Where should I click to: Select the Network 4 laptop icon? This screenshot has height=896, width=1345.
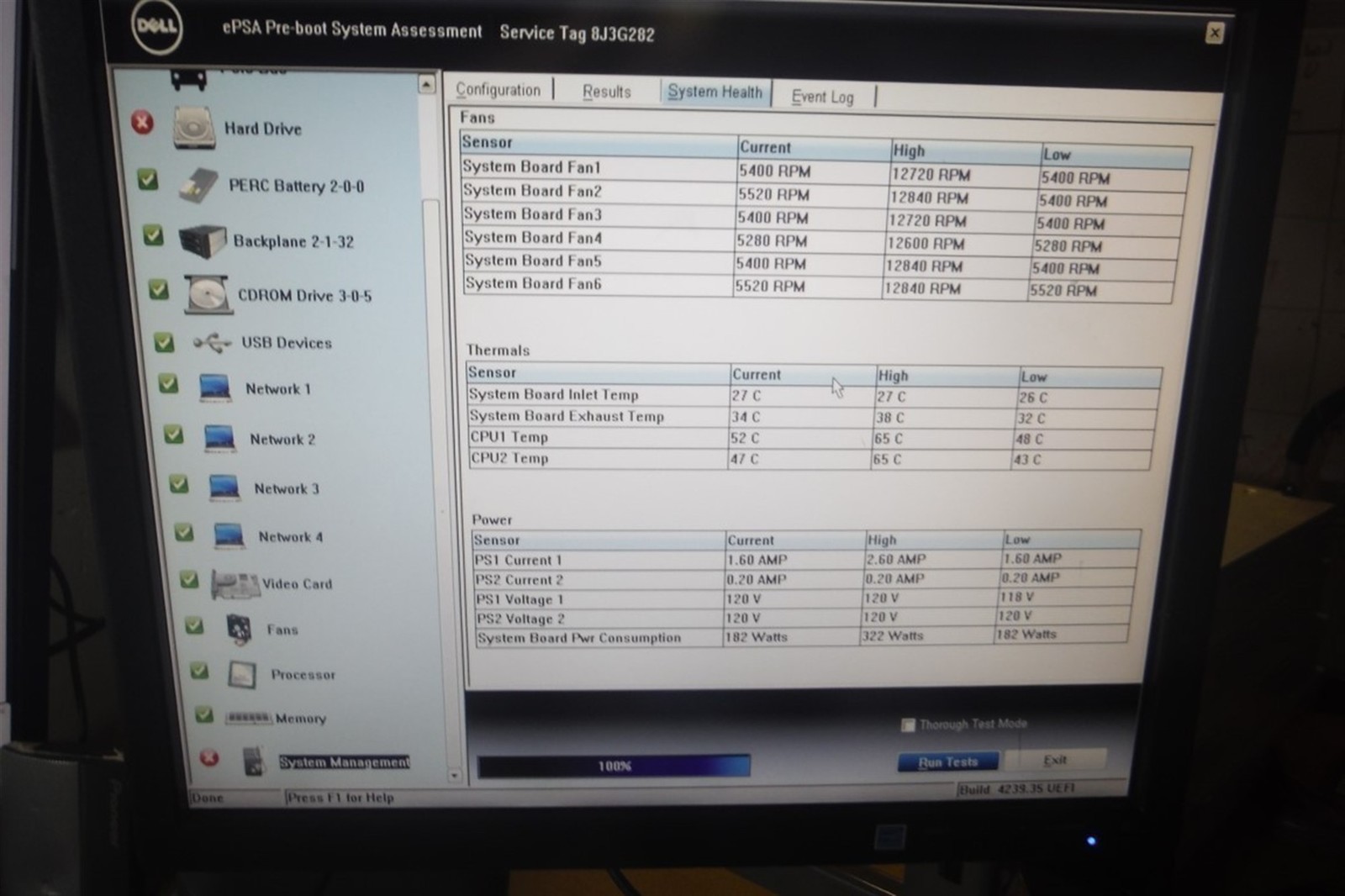[x=228, y=535]
